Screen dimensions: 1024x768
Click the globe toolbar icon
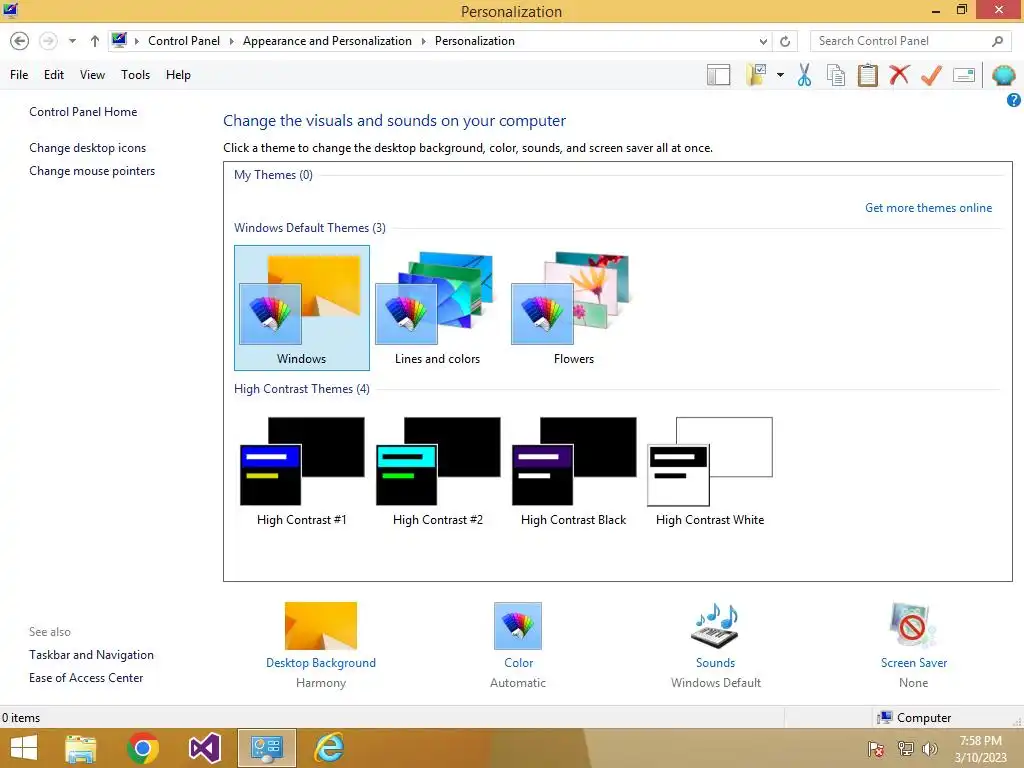[1004, 75]
